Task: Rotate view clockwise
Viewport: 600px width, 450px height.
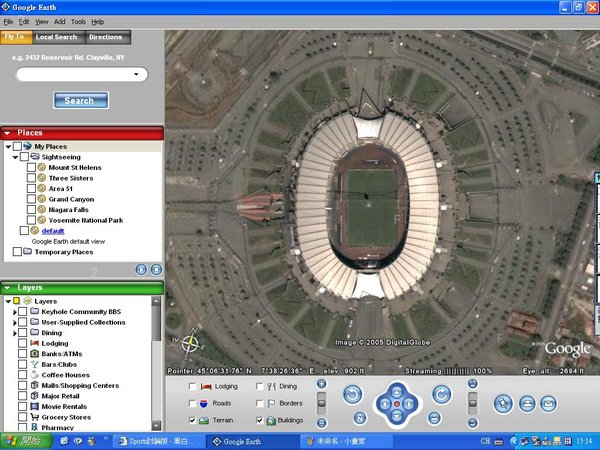Action: click(442, 395)
